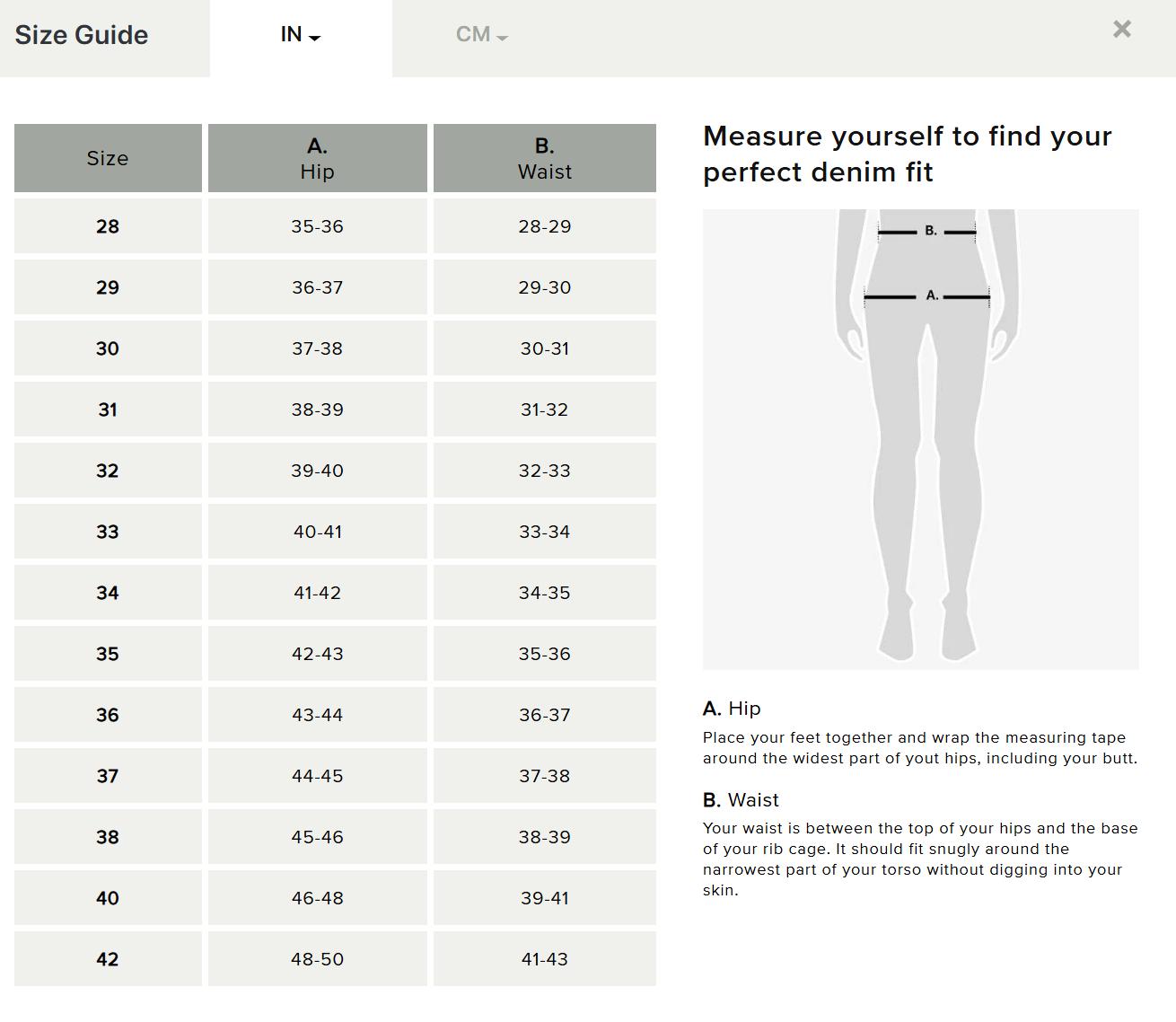
Task: Click the B. waist line on the diagram
Action: pos(926,231)
